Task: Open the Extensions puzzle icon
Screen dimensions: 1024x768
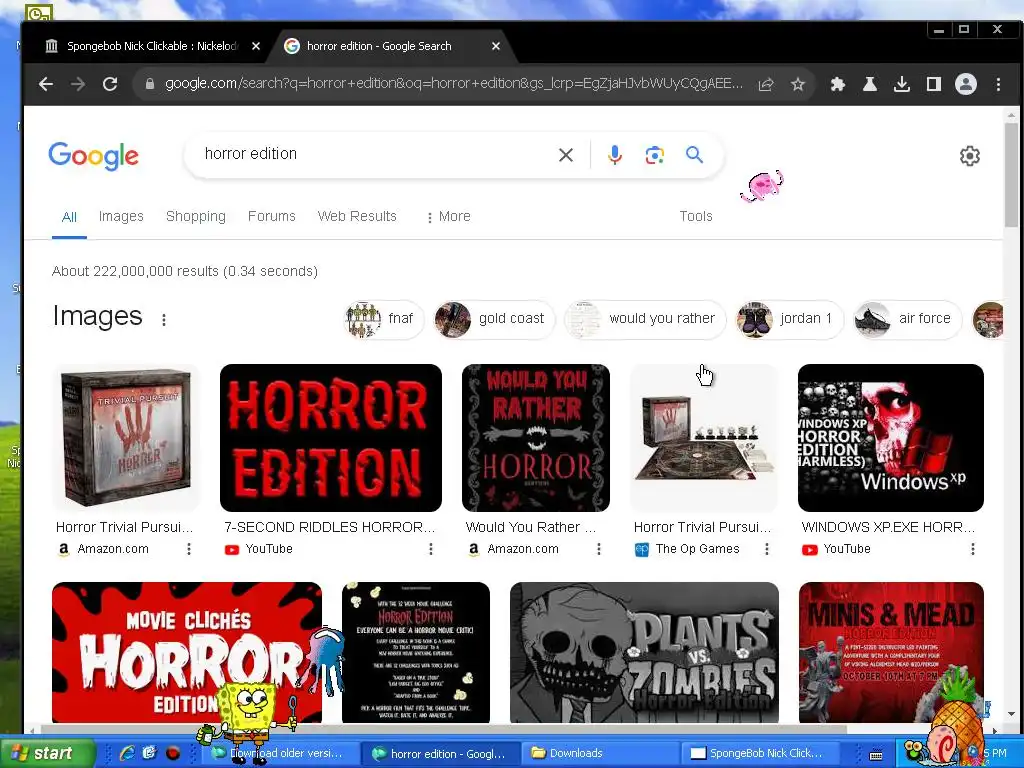Action: coord(837,84)
